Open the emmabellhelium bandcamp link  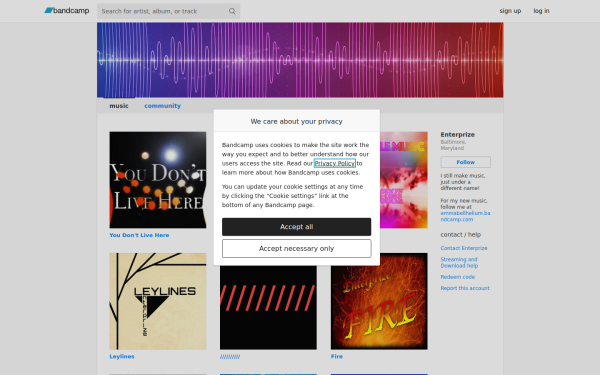(x=465, y=216)
